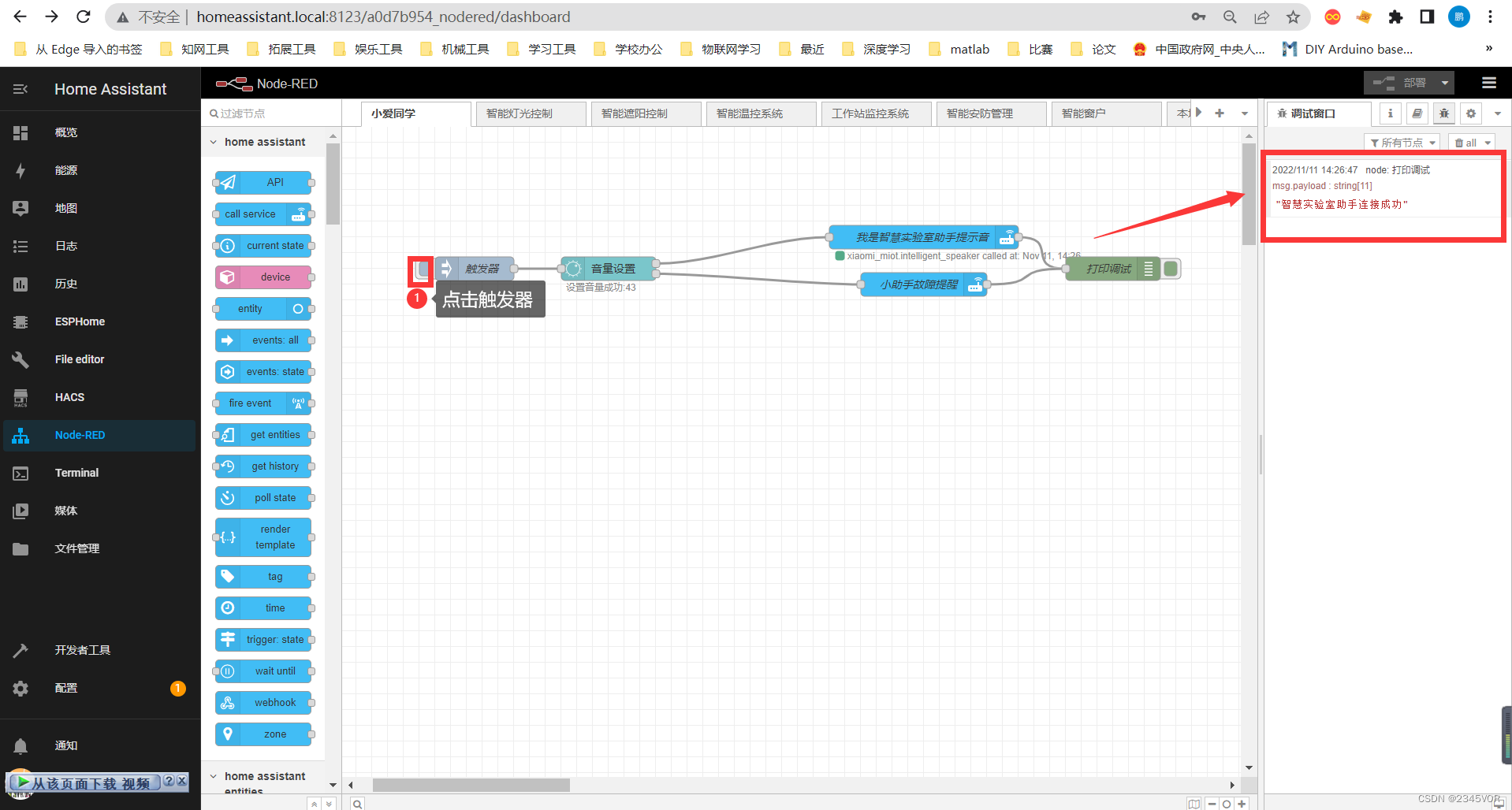Viewport: 1512px width, 810px height.
Task: Select the 音量设置 node
Action: (x=609, y=269)
